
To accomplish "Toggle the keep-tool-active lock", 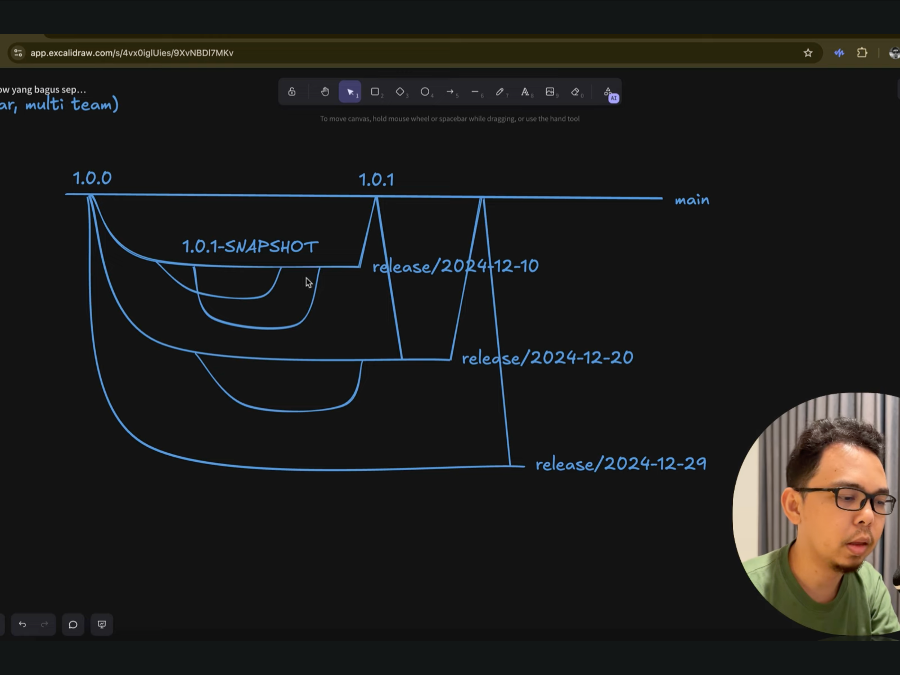I will coord(292,92).
